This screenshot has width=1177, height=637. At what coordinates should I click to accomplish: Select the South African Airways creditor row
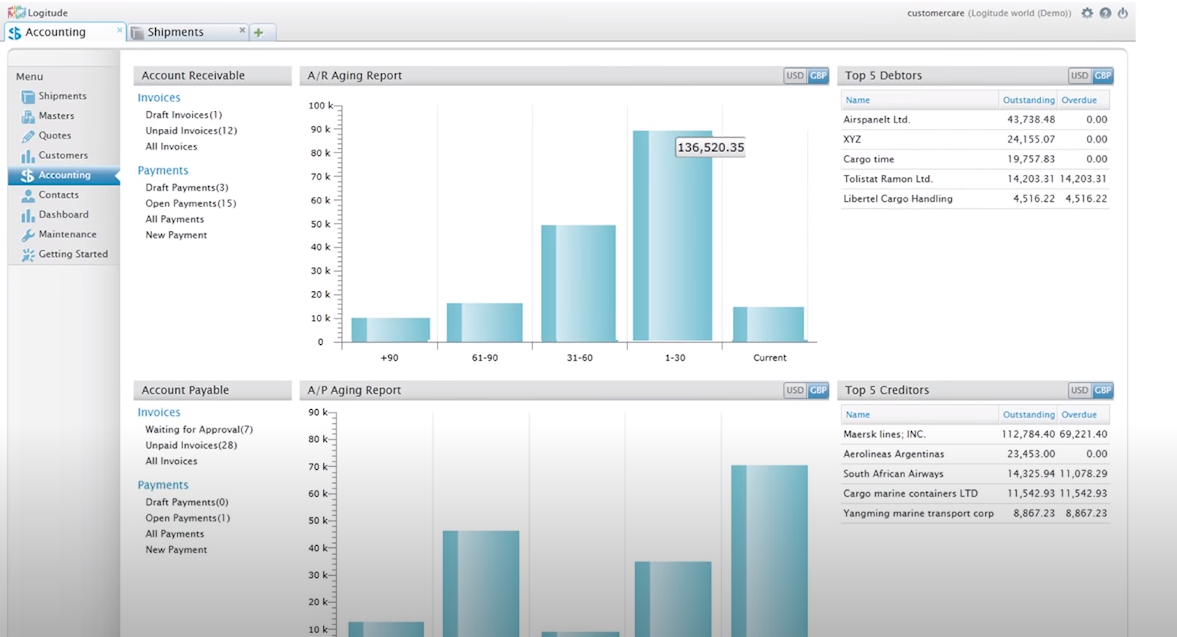point(975,473)
